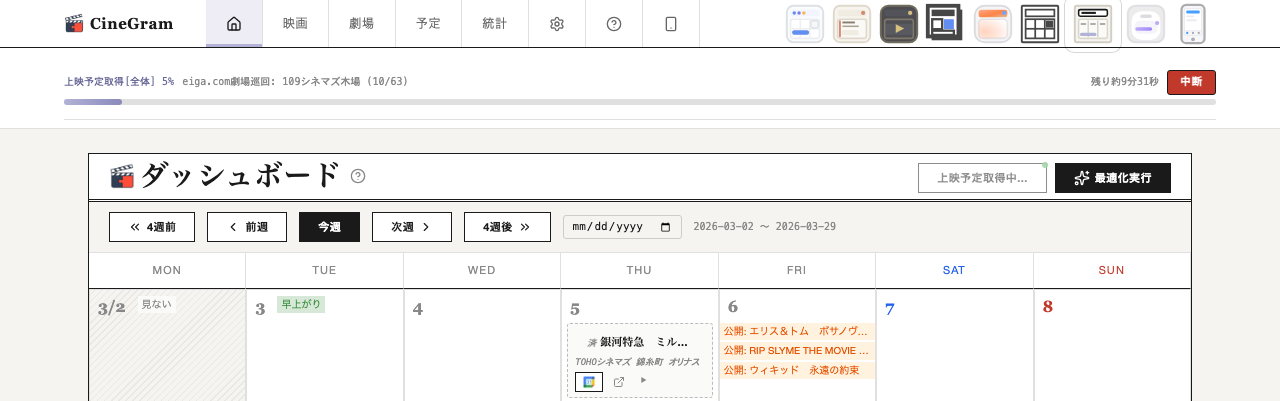Select the smartphone layout theme thumbnail
Image resolution: width=1280 pixels, height=401 pixels.
point(1193,23)
